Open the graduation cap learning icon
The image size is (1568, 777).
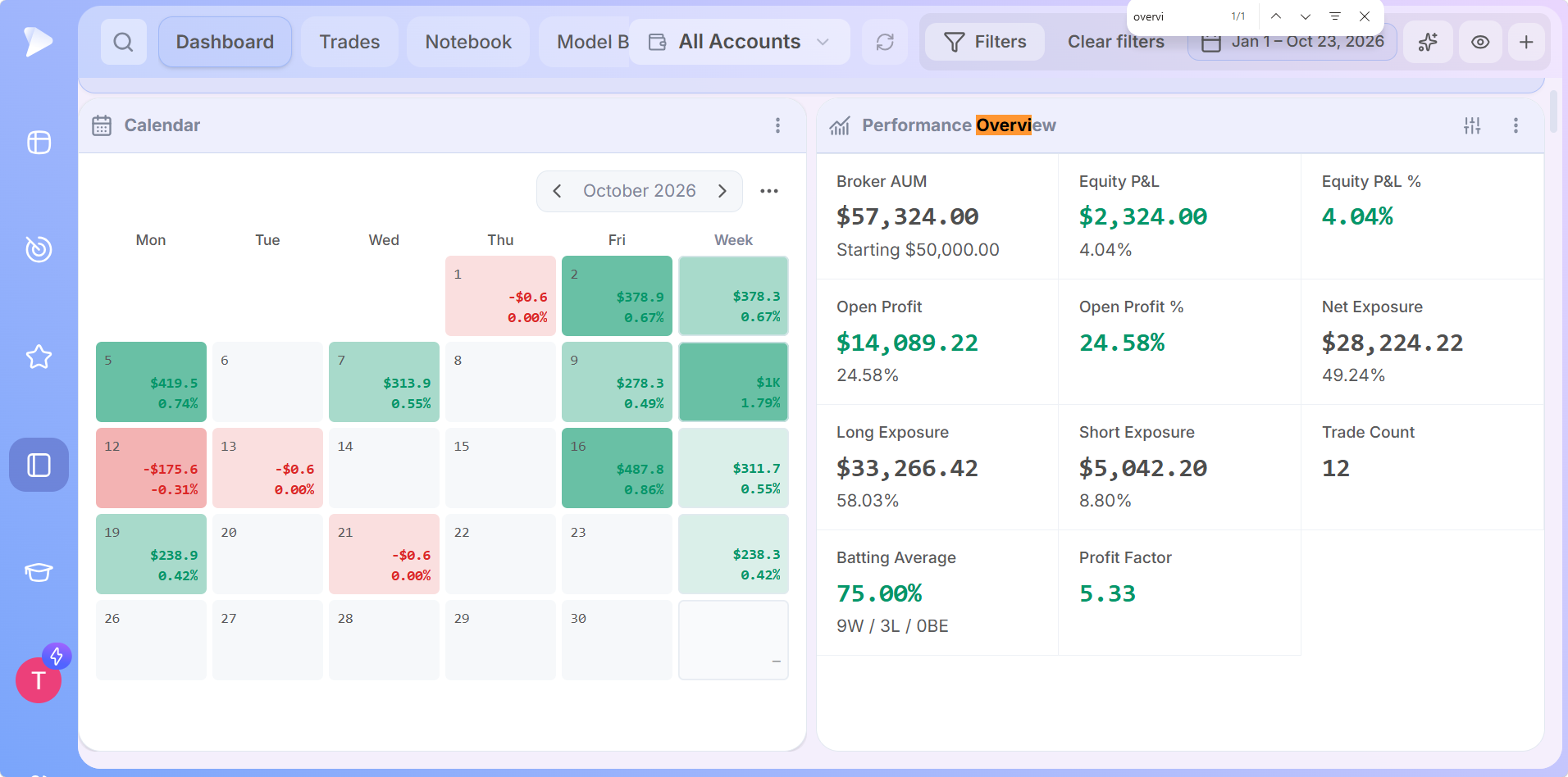tap(39, 571)
